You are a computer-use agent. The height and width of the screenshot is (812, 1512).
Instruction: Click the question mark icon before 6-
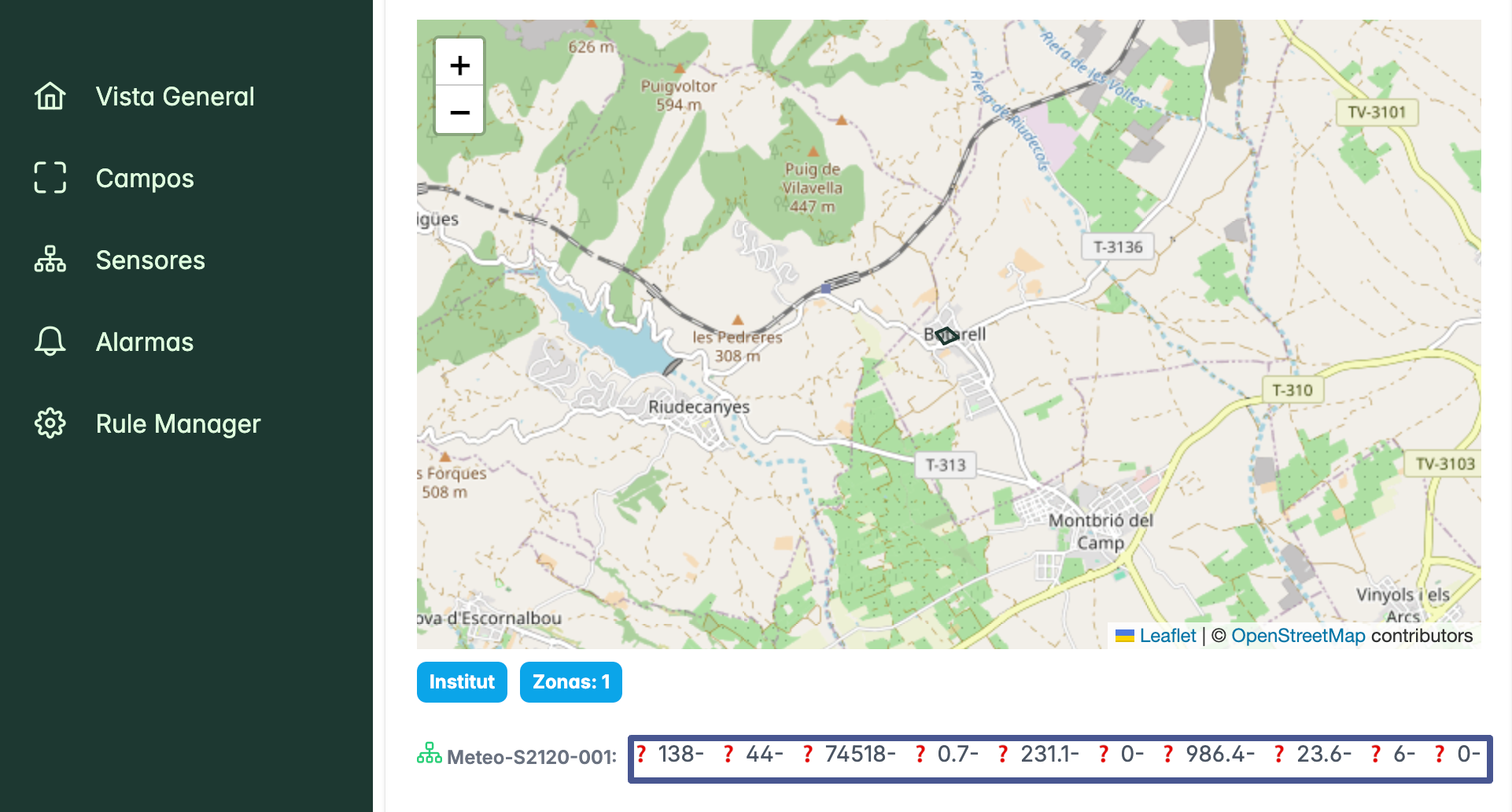(x=1376, y=754)
